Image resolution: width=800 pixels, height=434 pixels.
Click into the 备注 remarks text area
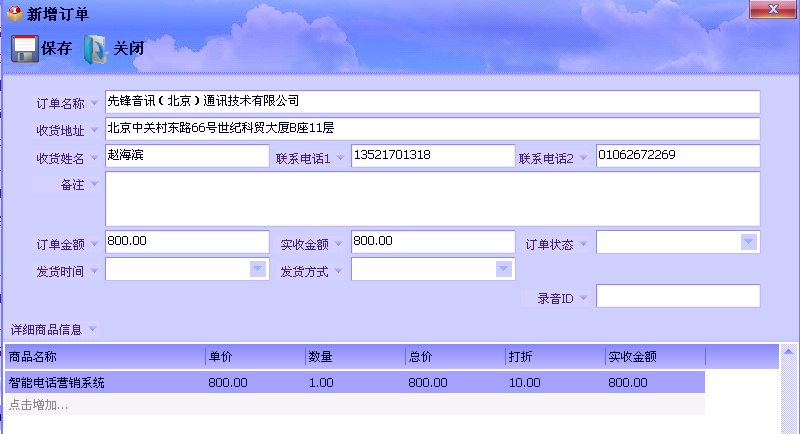433,199
